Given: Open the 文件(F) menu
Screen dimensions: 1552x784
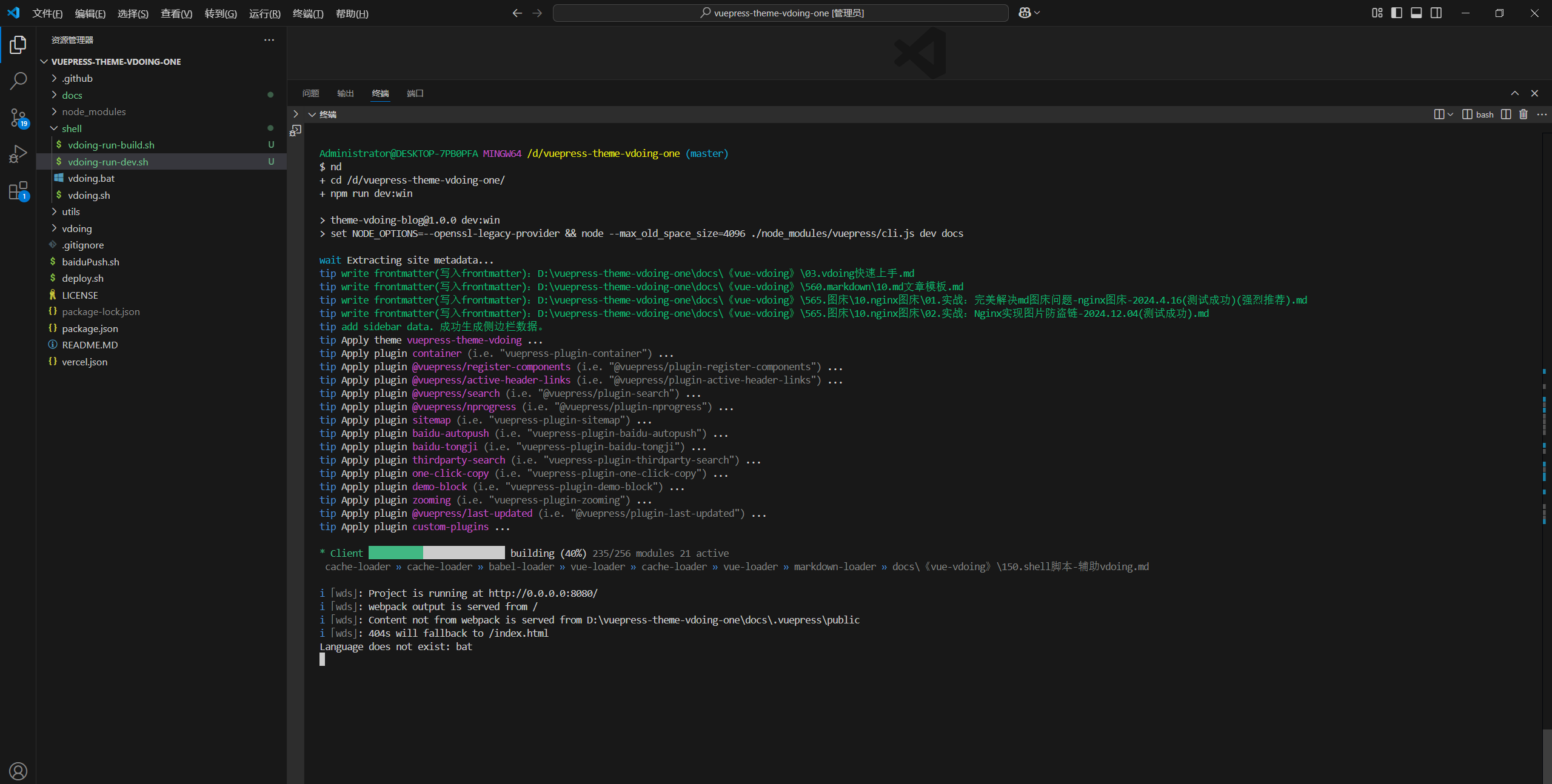Looking at the screenshot, I should [47, 13].
